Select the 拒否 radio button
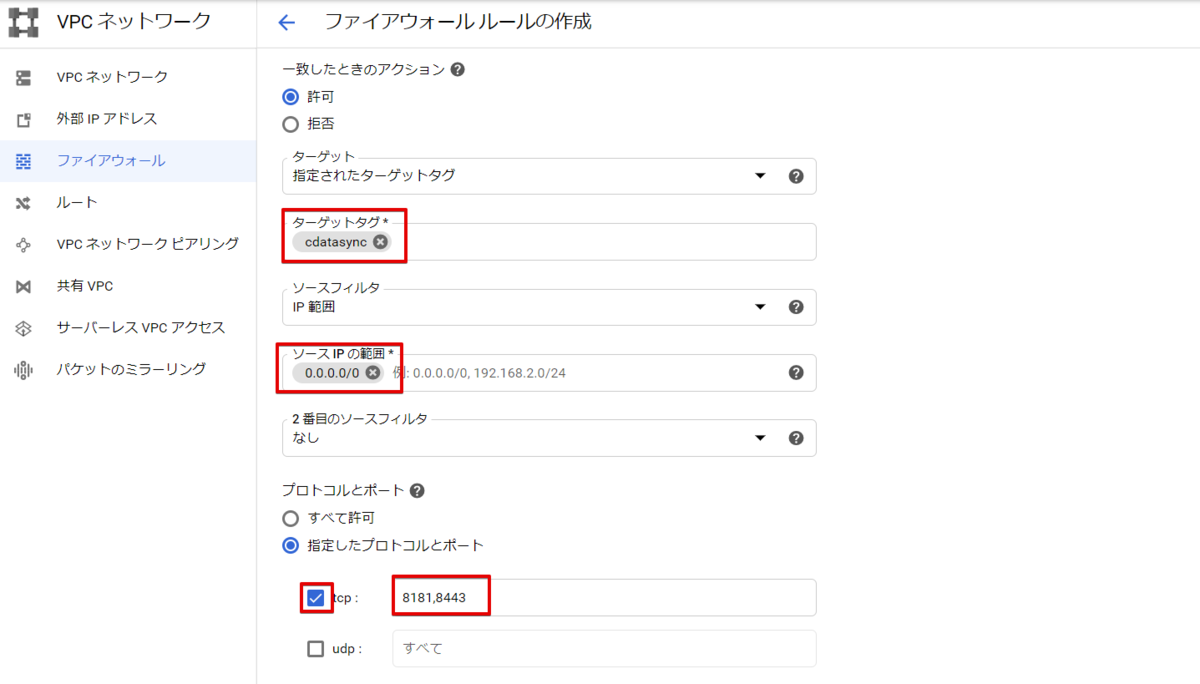The height and width of the screenshot is (684, 1200). 291,125
